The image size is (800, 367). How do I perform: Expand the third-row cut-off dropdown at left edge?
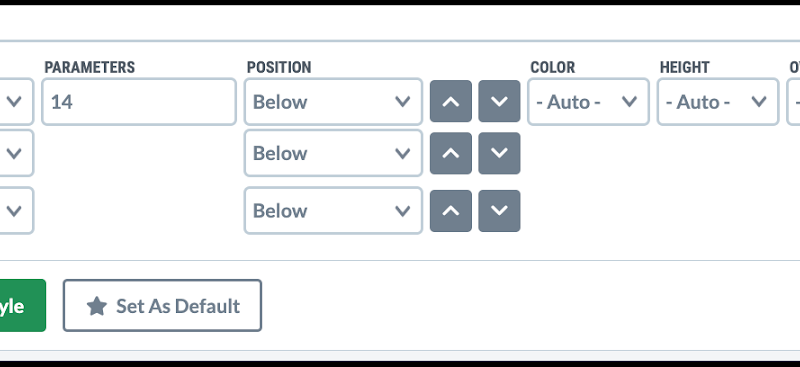click(16, 210)
